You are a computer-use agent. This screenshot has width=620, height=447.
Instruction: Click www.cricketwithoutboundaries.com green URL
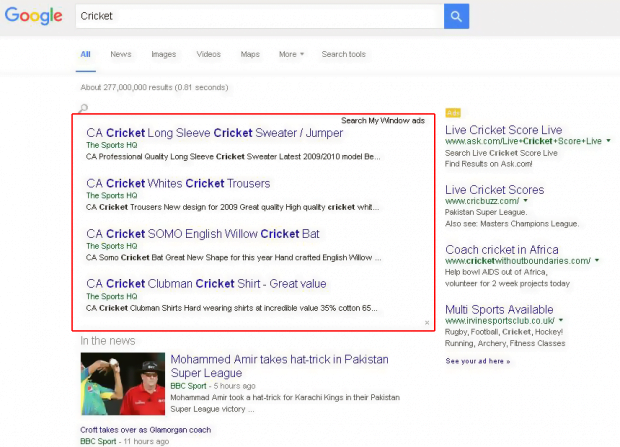[x=518, y=261]
